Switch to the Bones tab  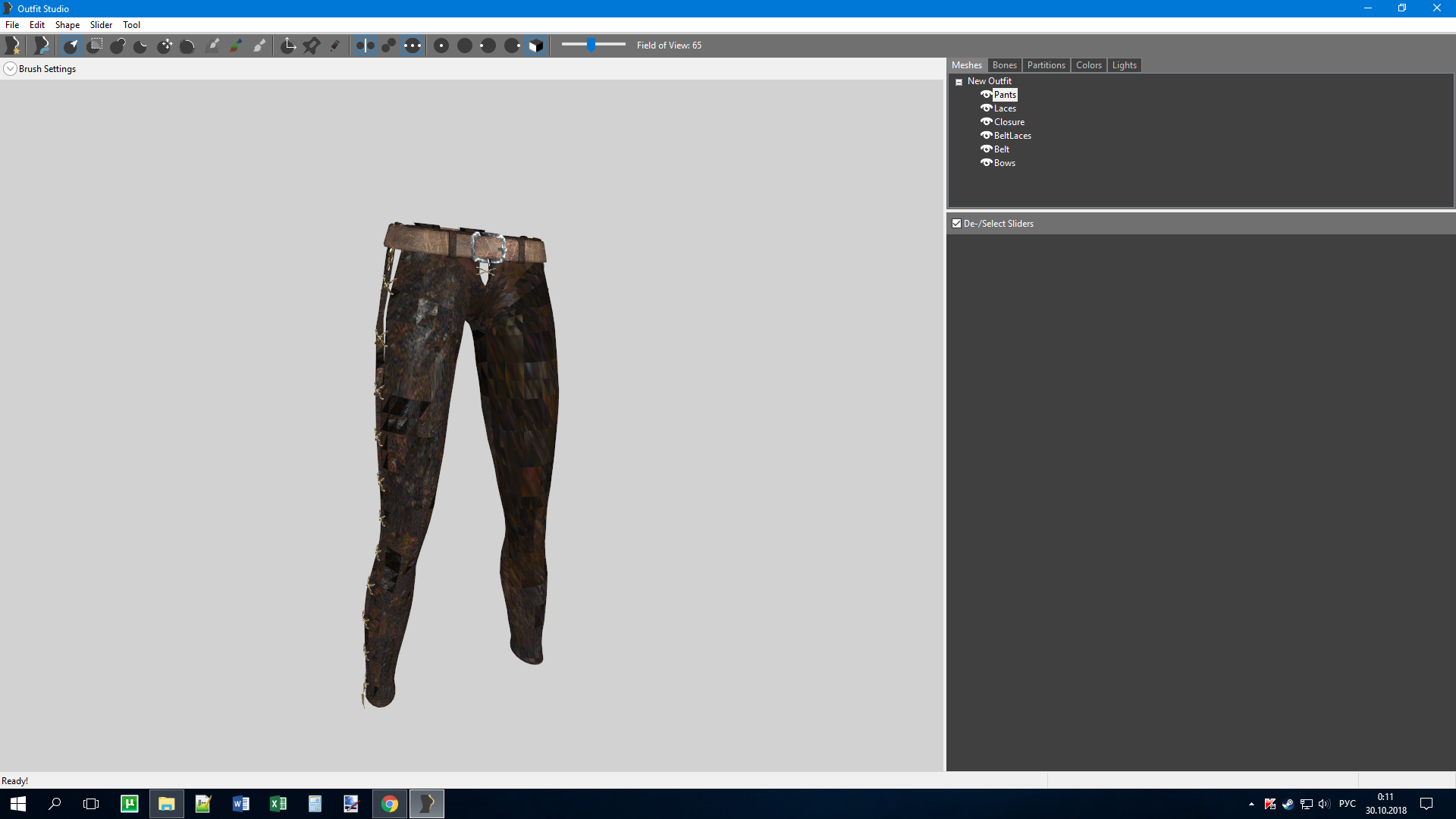coord(1004,65)
